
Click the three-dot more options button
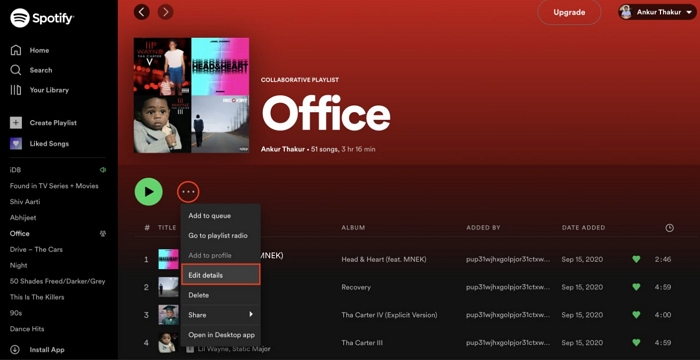tap(188, 192)
